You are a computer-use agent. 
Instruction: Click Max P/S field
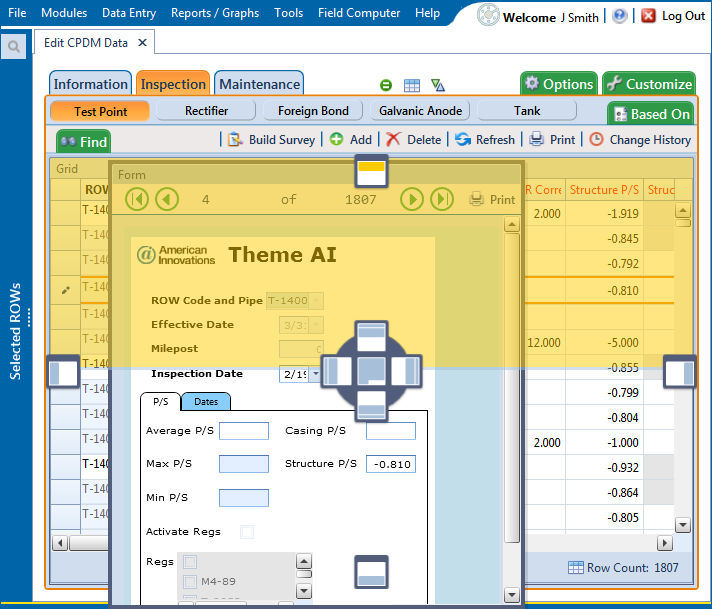244,464
